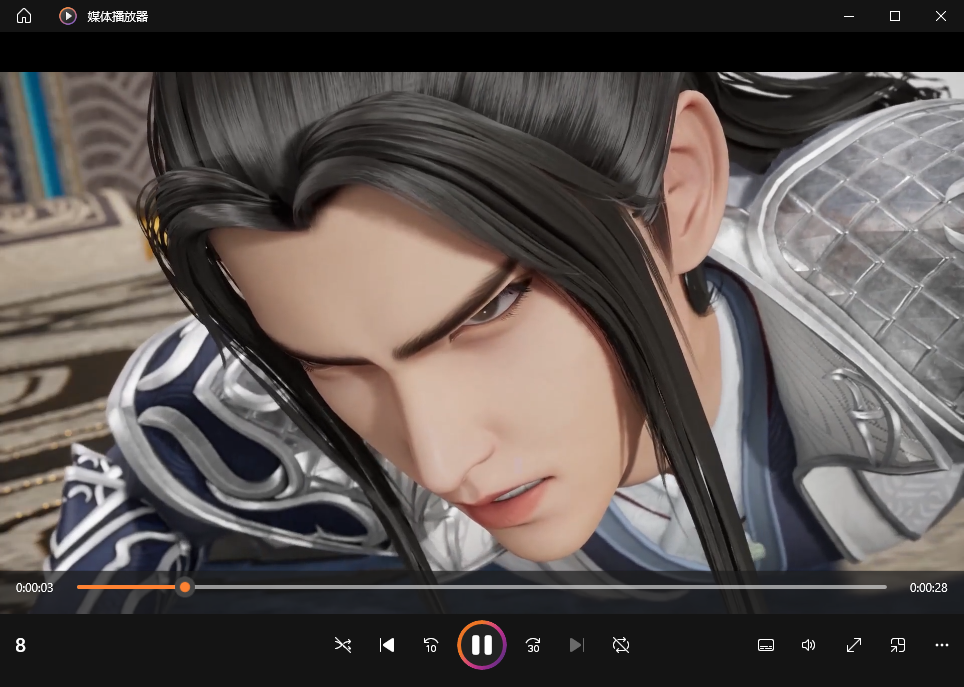Click the Media Player app logo
964x687 pixels.
tap(68, 16)
